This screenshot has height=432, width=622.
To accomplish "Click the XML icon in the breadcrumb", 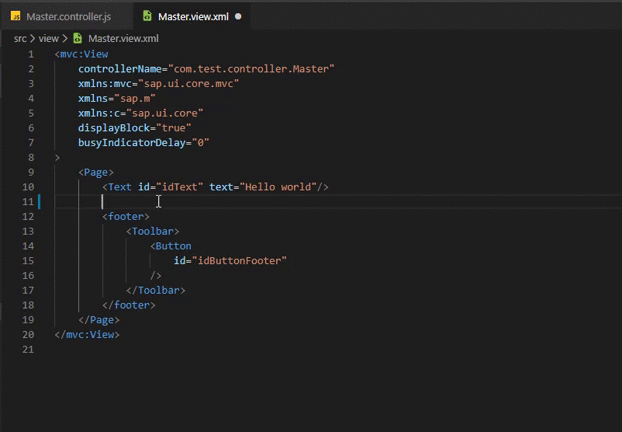I will (x=78, y=38).
